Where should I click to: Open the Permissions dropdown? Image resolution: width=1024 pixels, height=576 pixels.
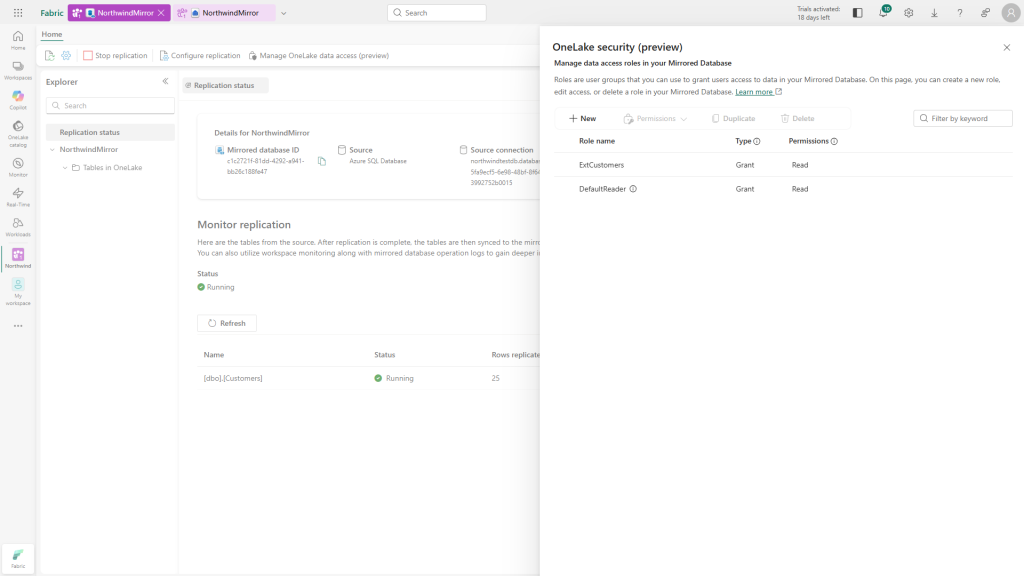point(655,117)
